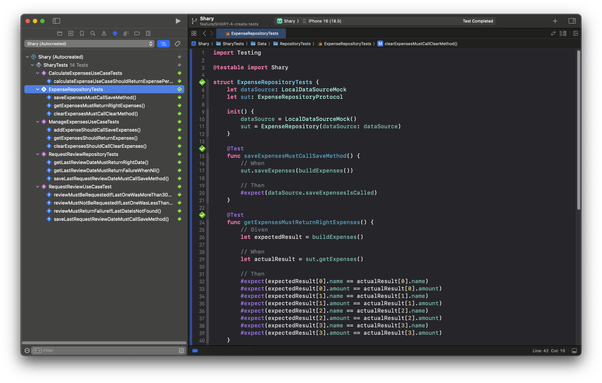Open the Issue navigator warning icon
The width and height of the screenshot is (602, 383).
tap(104, 33)
